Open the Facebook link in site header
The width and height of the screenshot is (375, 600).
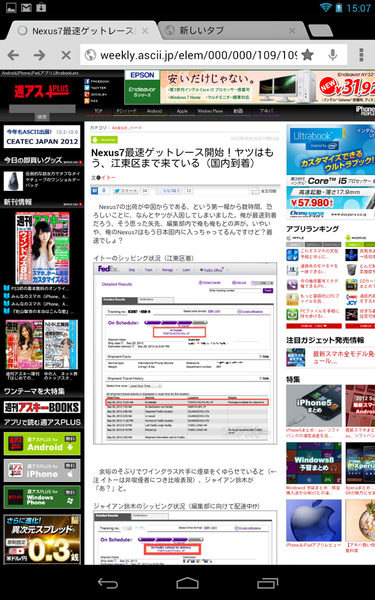click(x=97, y=82)
